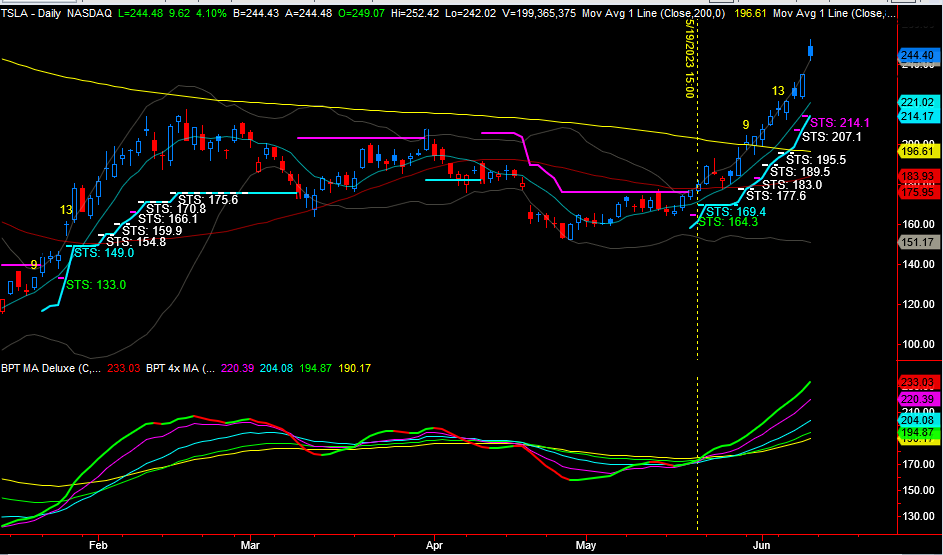The height and width of the screenshot is (555, 943).
Task: Click the STS: 170.8 stop label
Action: point(176,209)
